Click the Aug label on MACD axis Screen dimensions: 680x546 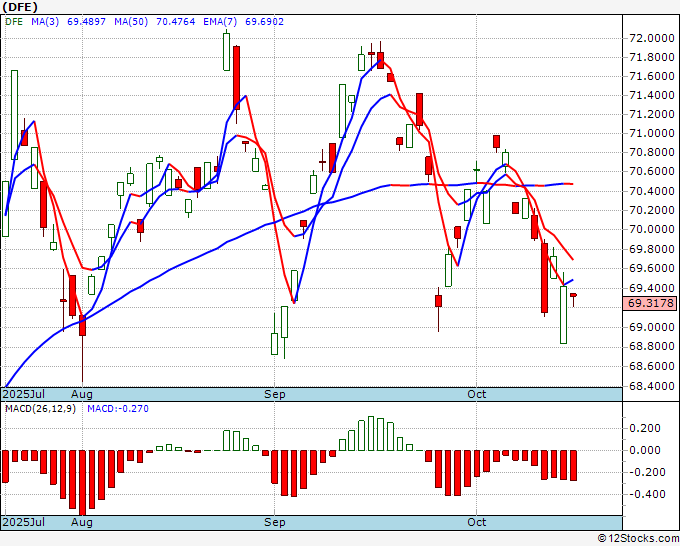pos(82,522)
